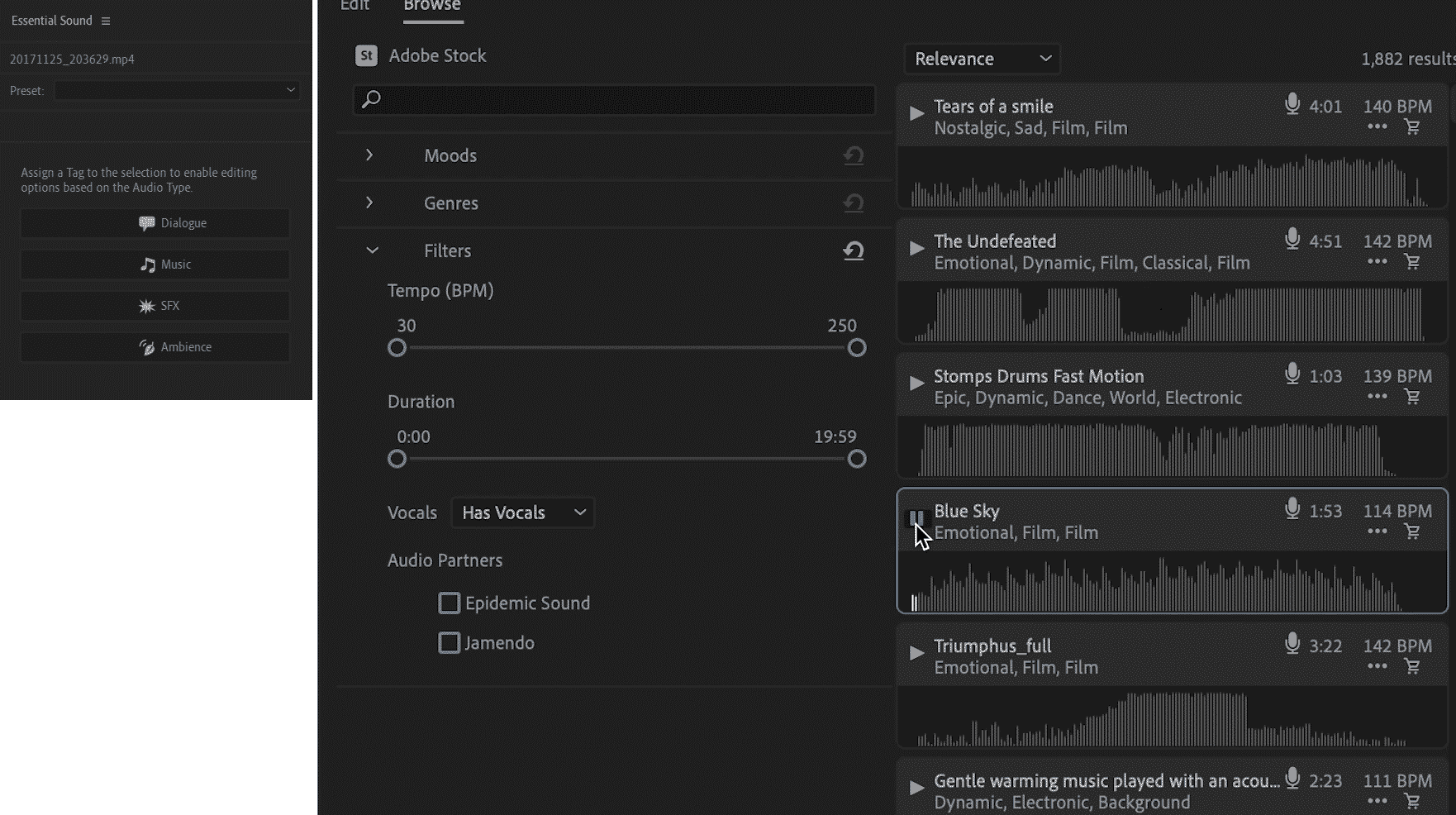Screen dimensions: 1456x815
Task: License The Undefeated via cart icon
Action: click(x=1412, y=262)
